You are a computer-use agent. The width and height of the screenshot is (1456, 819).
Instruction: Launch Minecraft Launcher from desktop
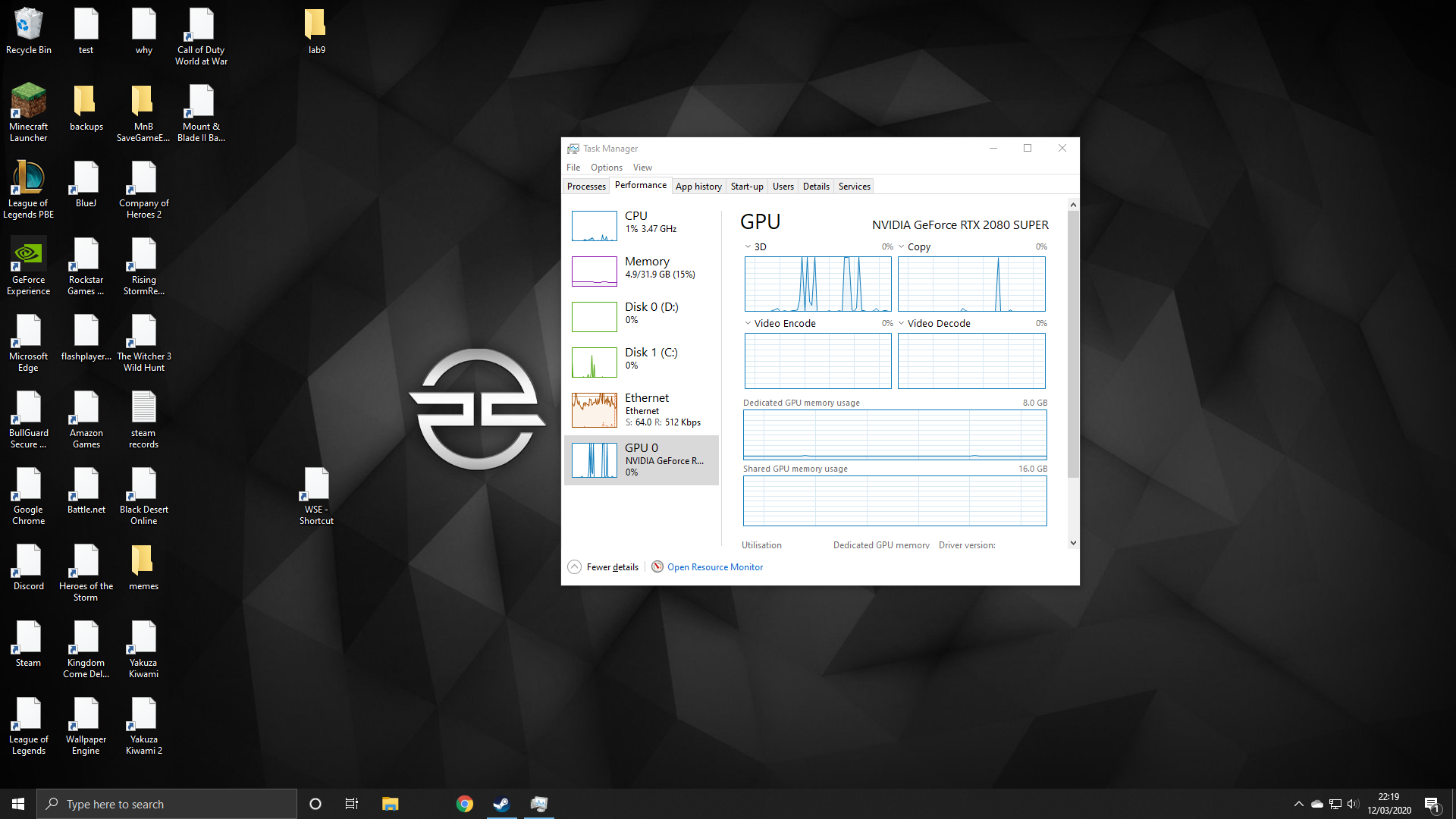(x=28, y=112)
